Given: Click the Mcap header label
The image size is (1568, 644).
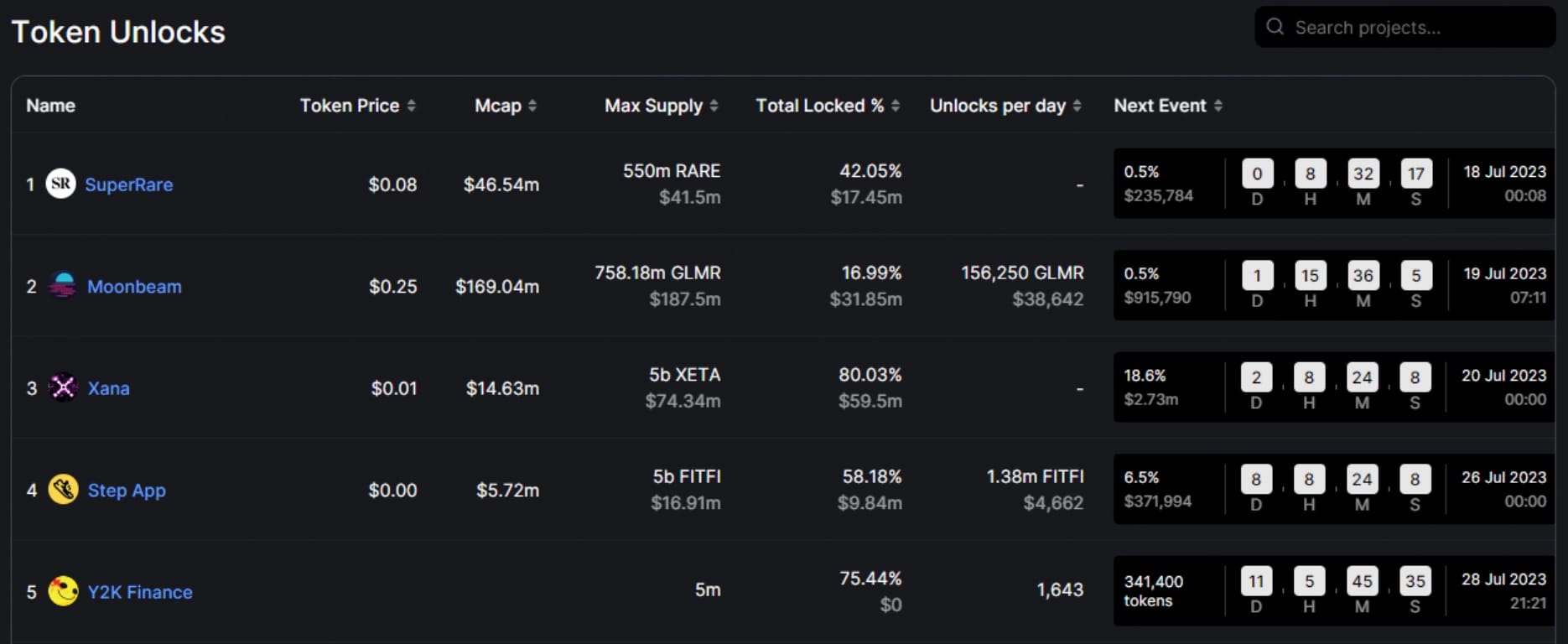Looking at the screenshot, I should [498, 106].
